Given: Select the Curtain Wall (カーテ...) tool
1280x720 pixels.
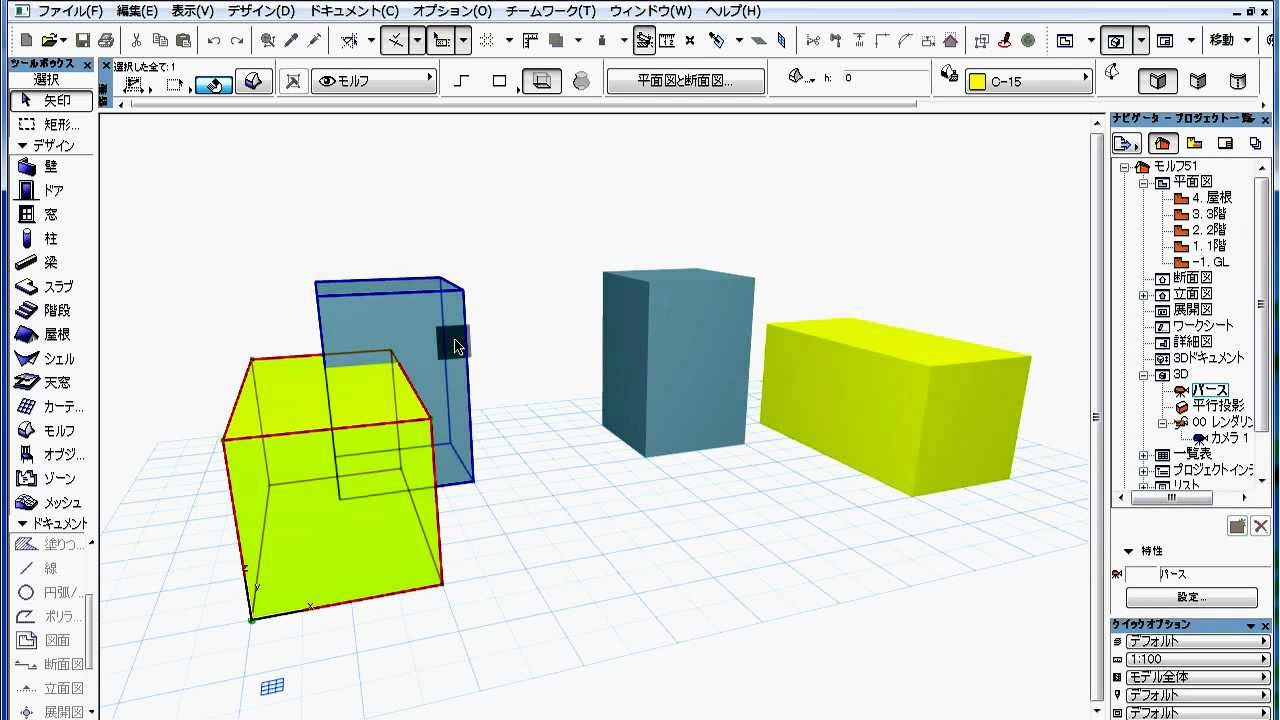Looking at the screenshot, I should (51, 406).
